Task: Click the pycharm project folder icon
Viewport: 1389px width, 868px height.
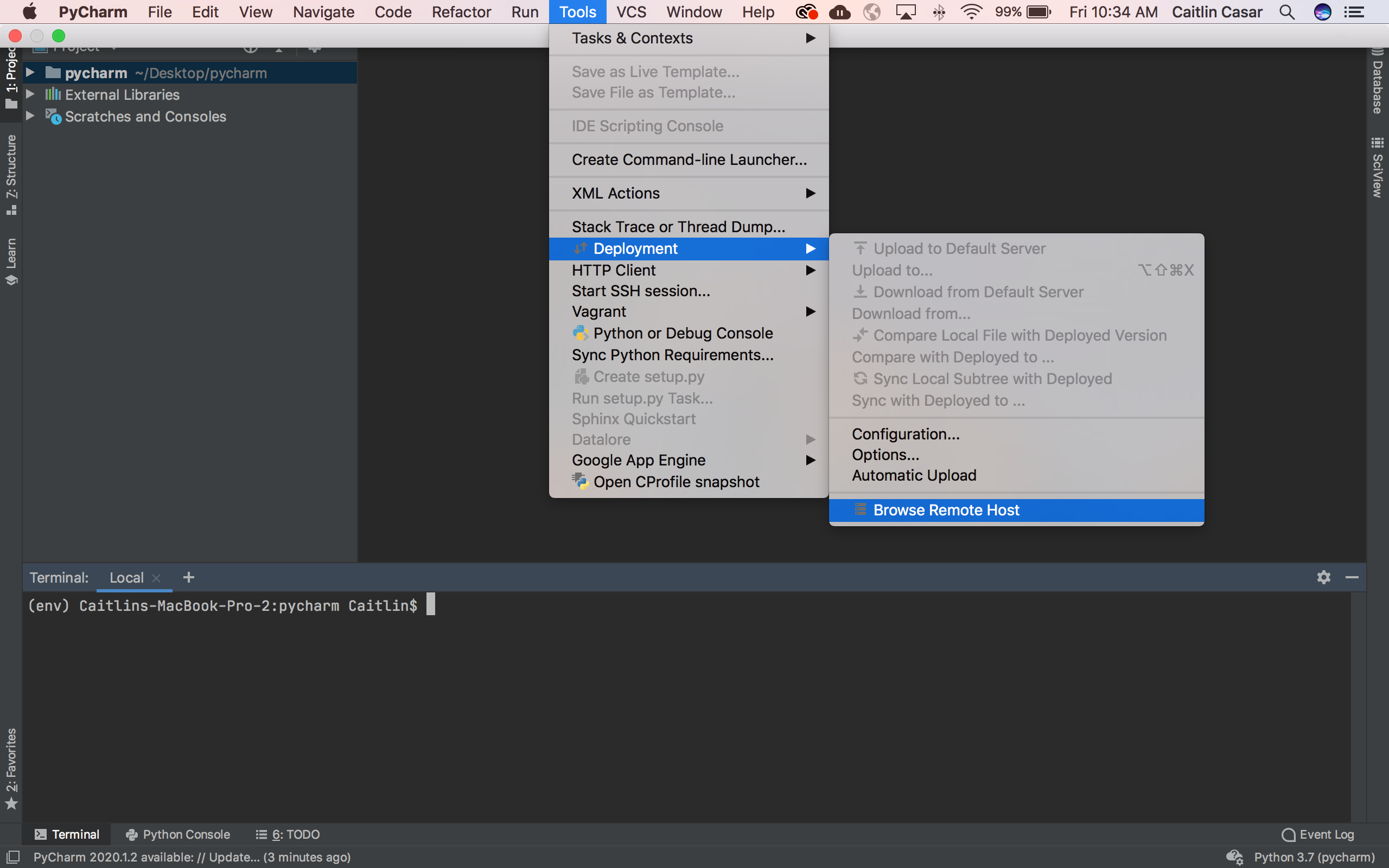Action: [53, 72]
